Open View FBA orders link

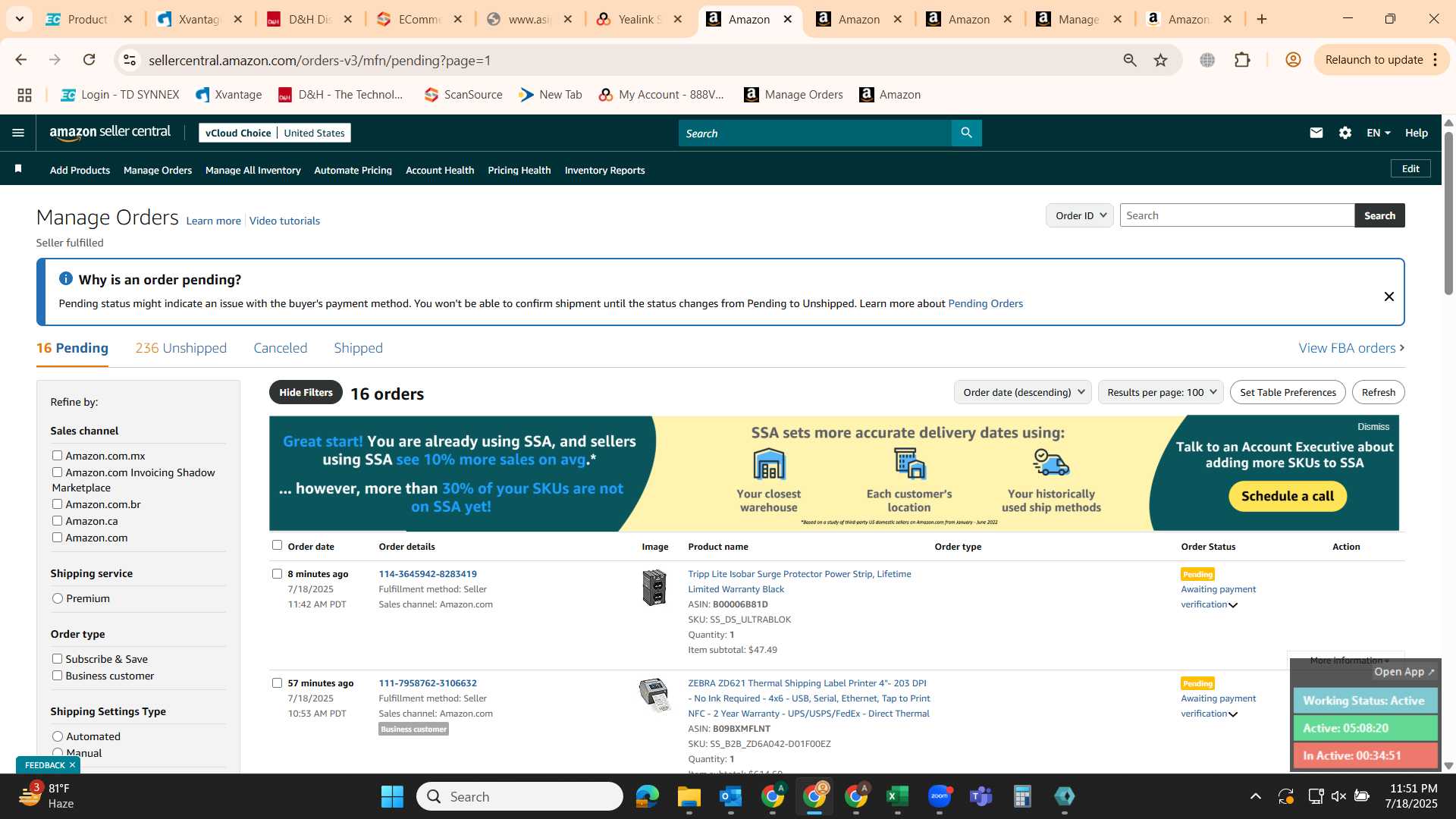tap(1351, 348)
